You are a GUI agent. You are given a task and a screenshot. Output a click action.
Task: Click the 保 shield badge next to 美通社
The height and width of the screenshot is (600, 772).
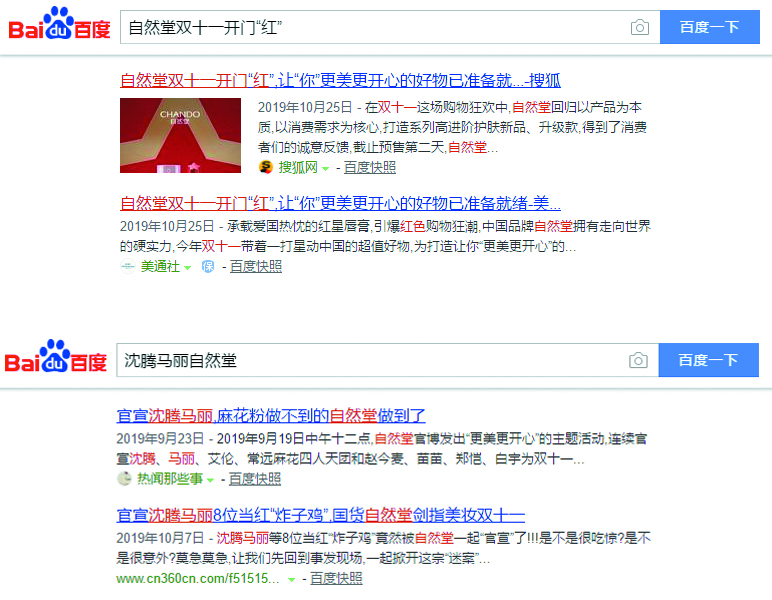pyautogui.click(x=208, y=266)
